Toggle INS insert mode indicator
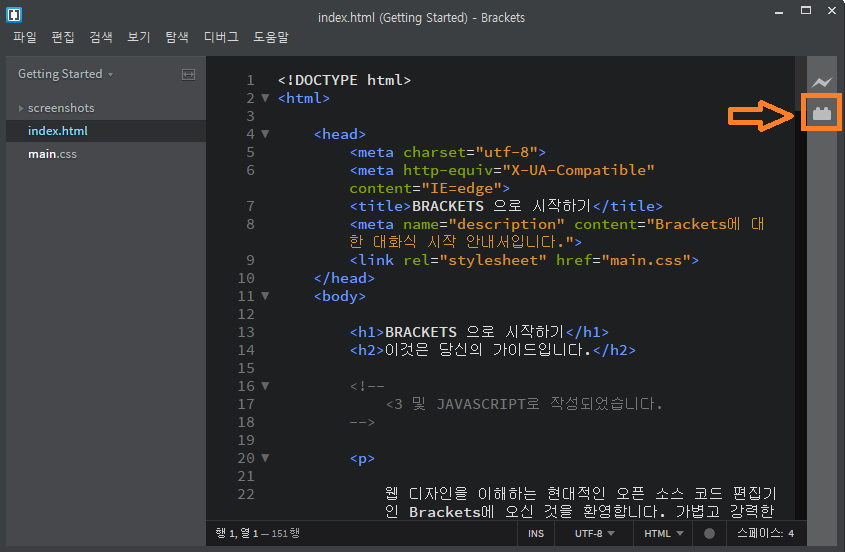The width and height of the screenshot is (845, 552). click(536, 533)
